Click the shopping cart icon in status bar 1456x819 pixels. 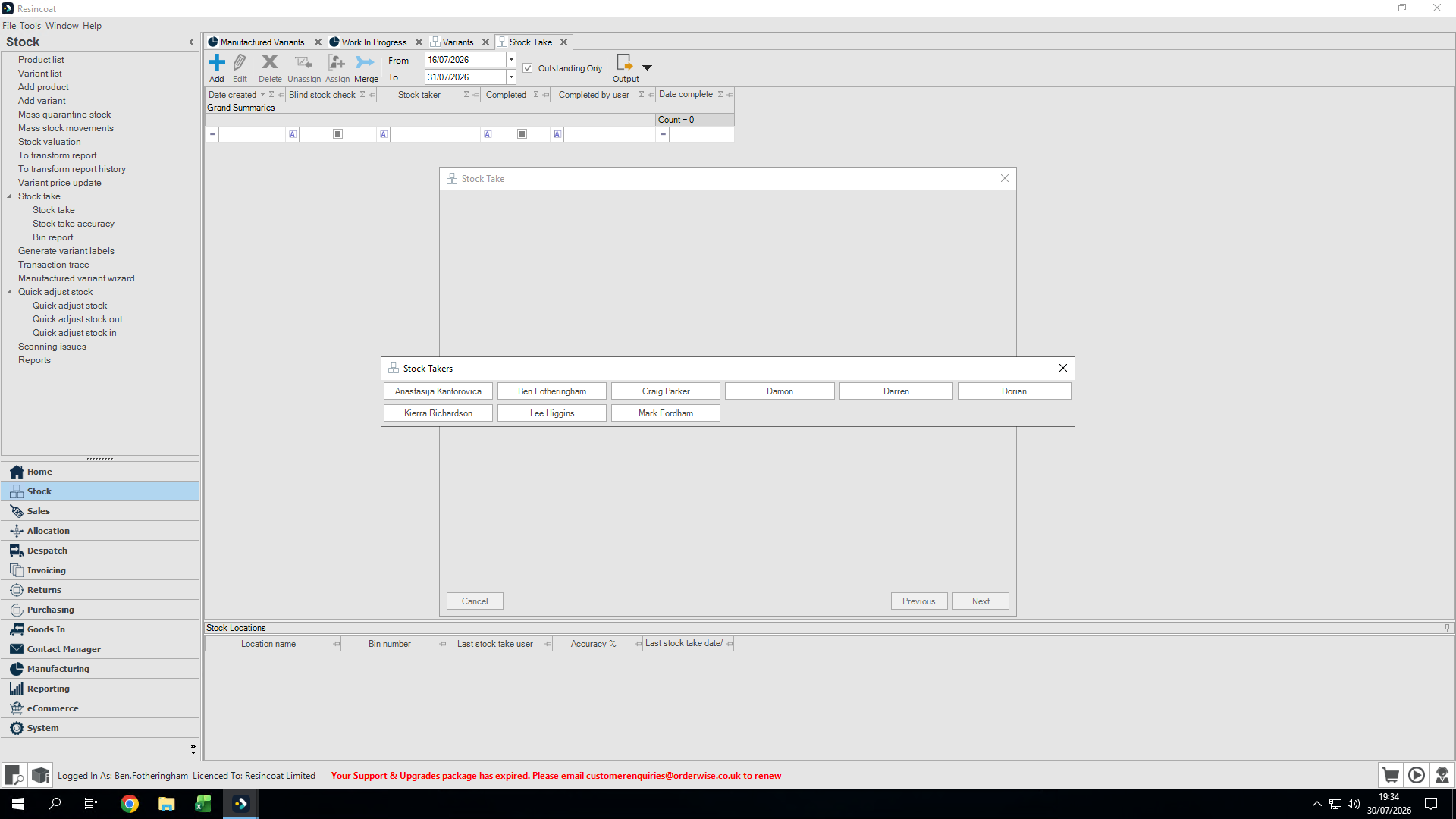(1391, 775)
